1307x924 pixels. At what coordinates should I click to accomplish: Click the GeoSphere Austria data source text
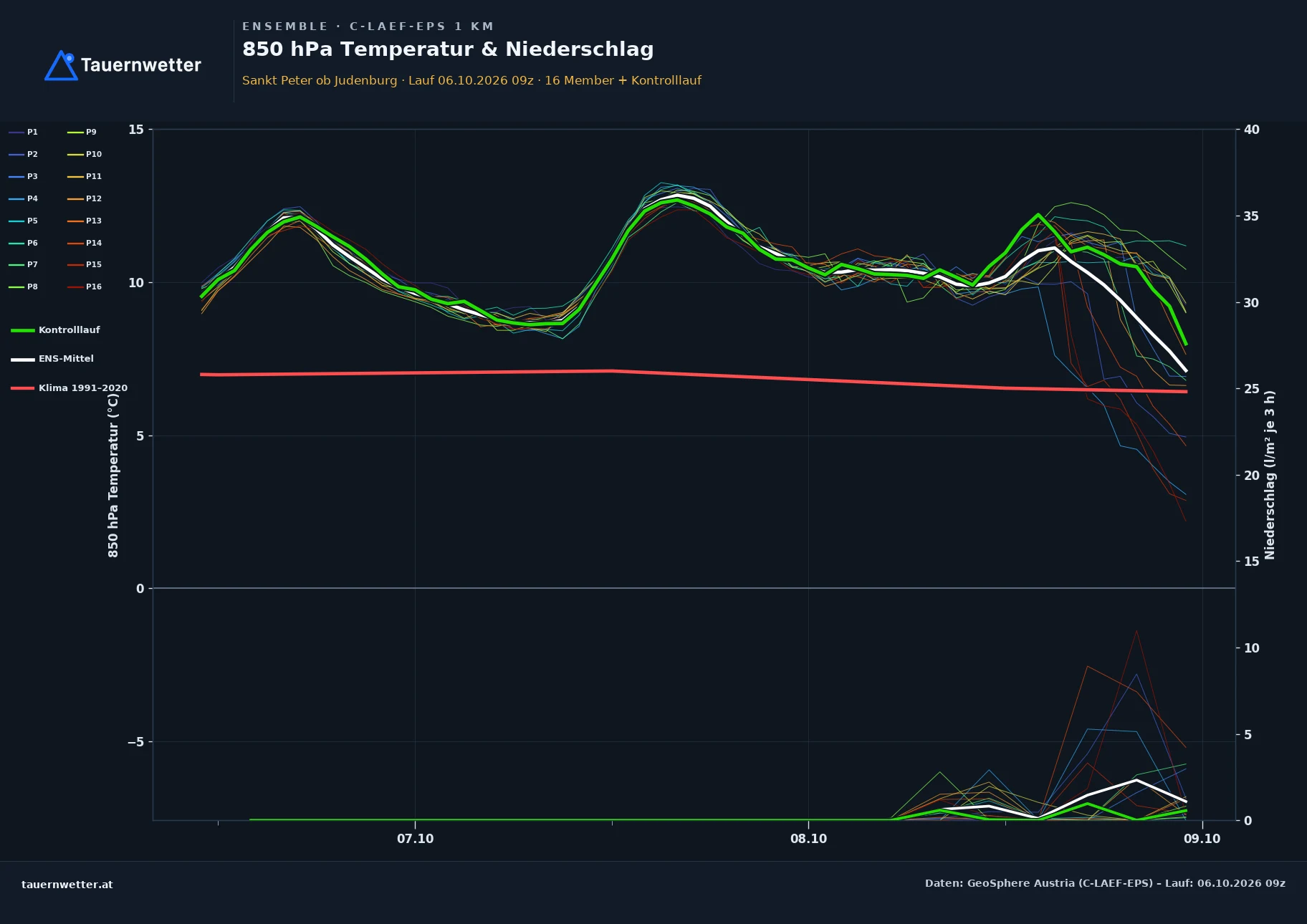(1105, 883)
